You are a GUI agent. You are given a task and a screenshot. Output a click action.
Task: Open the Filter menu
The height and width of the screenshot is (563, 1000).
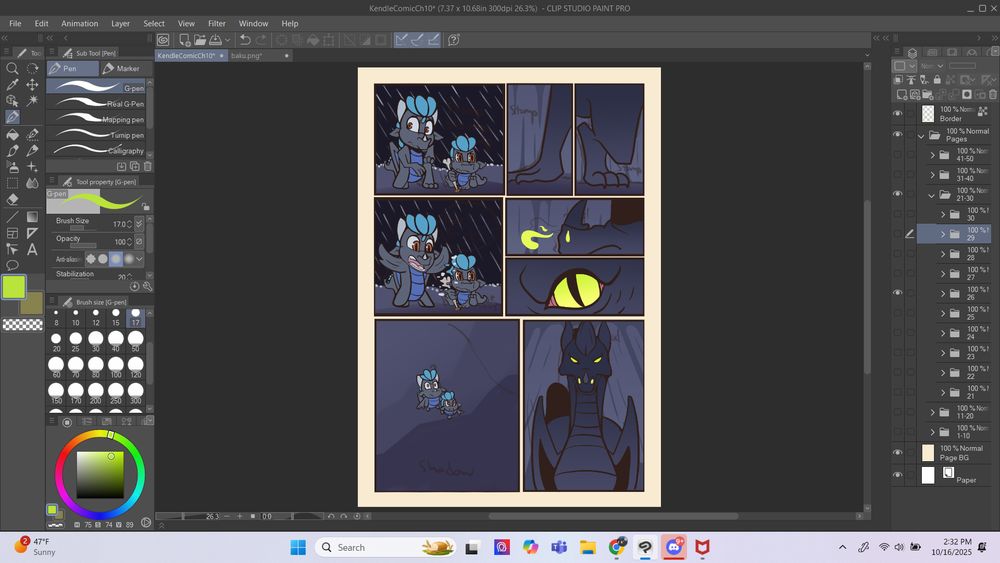[217, 23]
